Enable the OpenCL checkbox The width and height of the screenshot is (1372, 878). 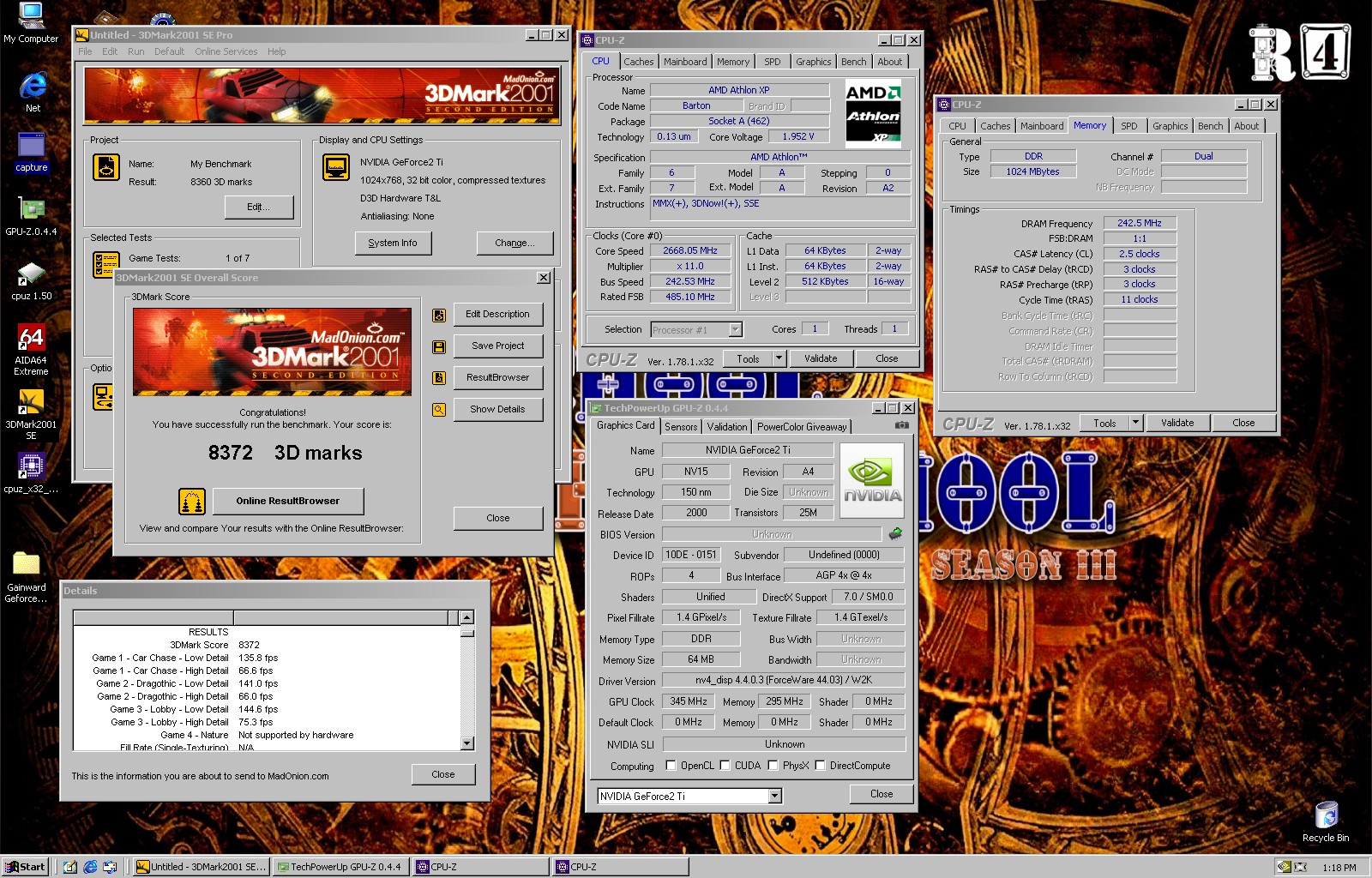(x=671, y=766)
